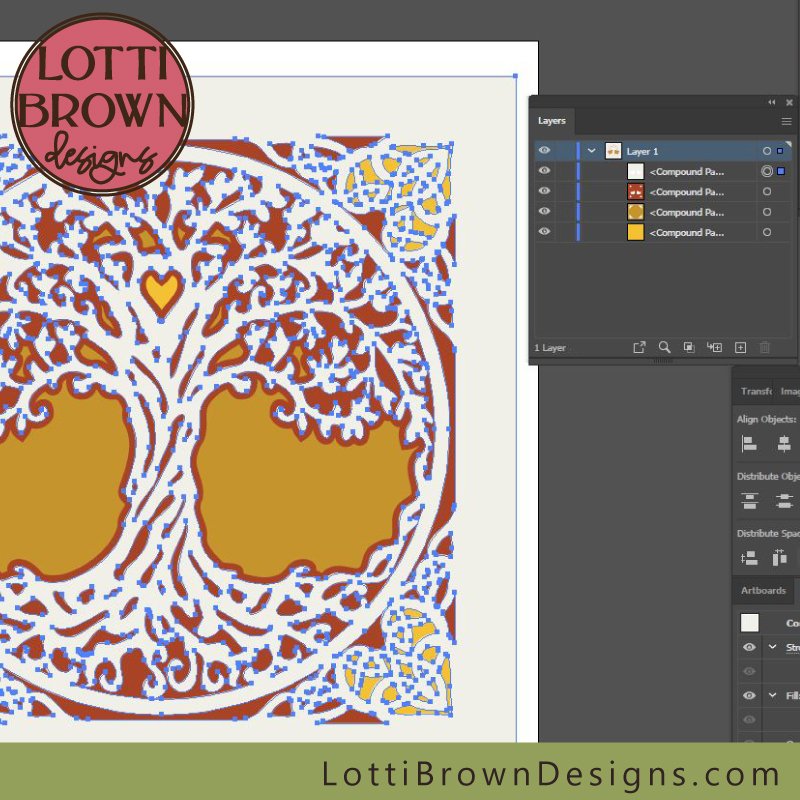Click the yellow heart in the artwork
This screenshot has width=800, height=800.
[162, 291]
